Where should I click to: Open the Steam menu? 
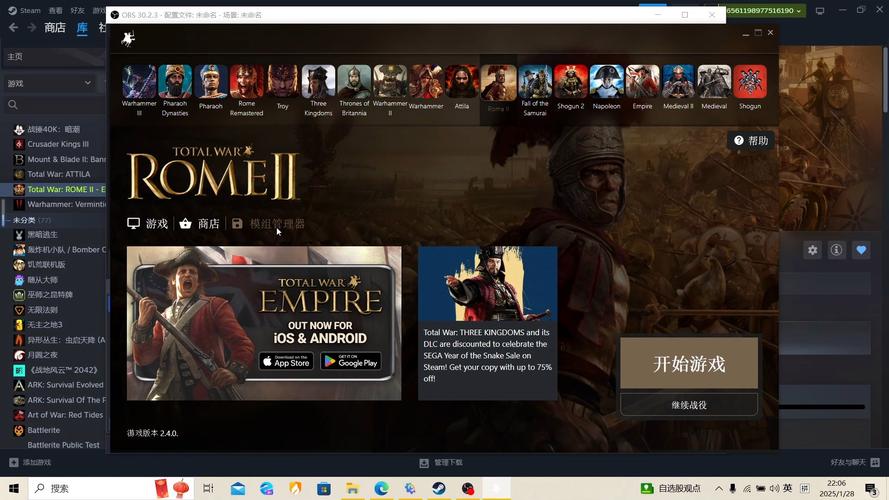point(24,10)
